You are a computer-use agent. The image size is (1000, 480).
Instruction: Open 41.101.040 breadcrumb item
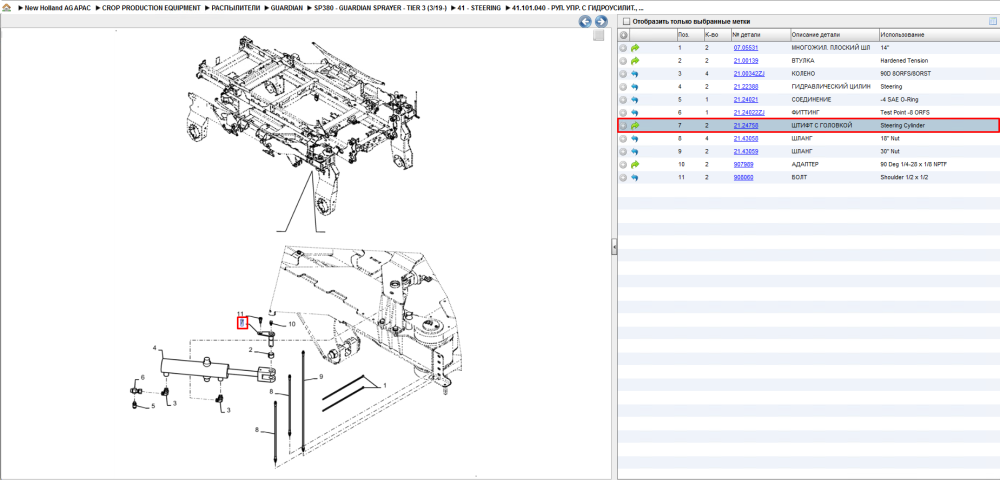[578, 8]
